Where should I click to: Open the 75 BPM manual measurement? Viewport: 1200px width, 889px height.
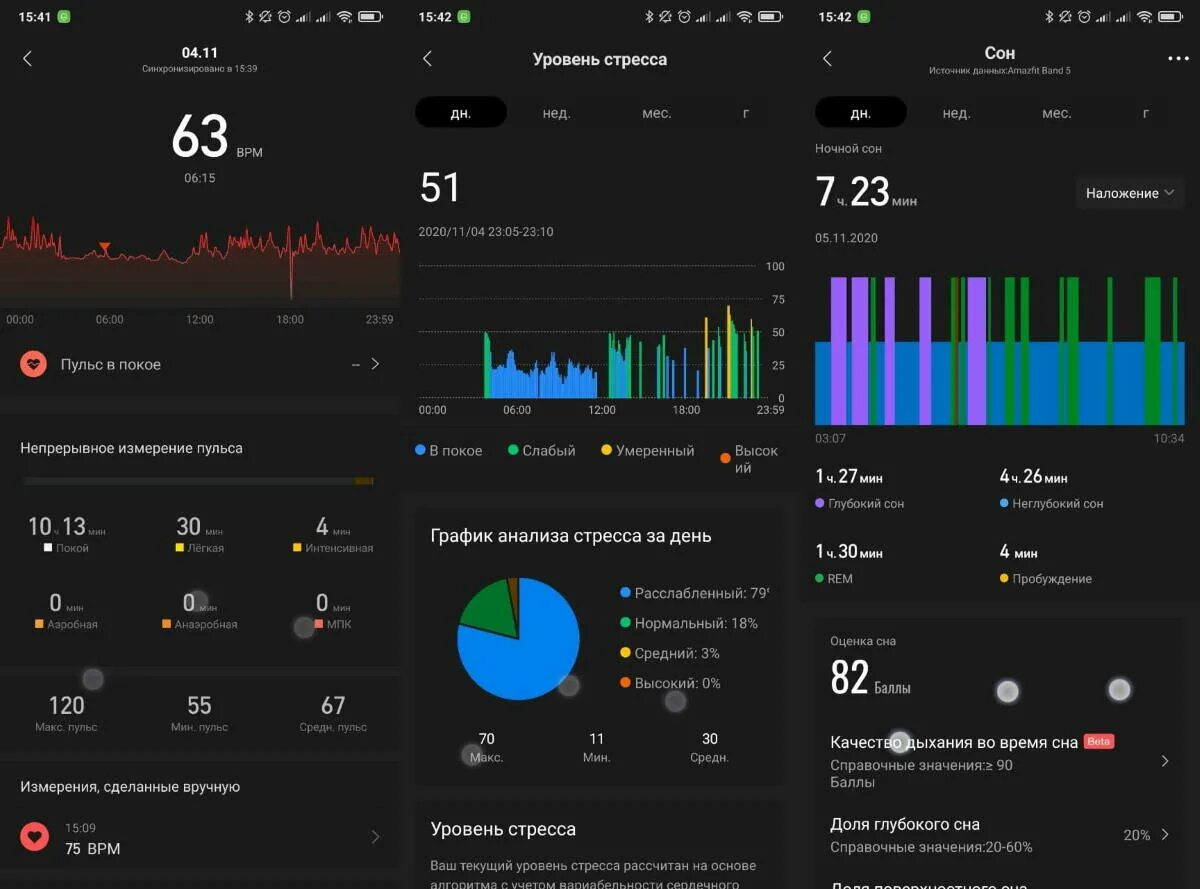tap(200, 837)
